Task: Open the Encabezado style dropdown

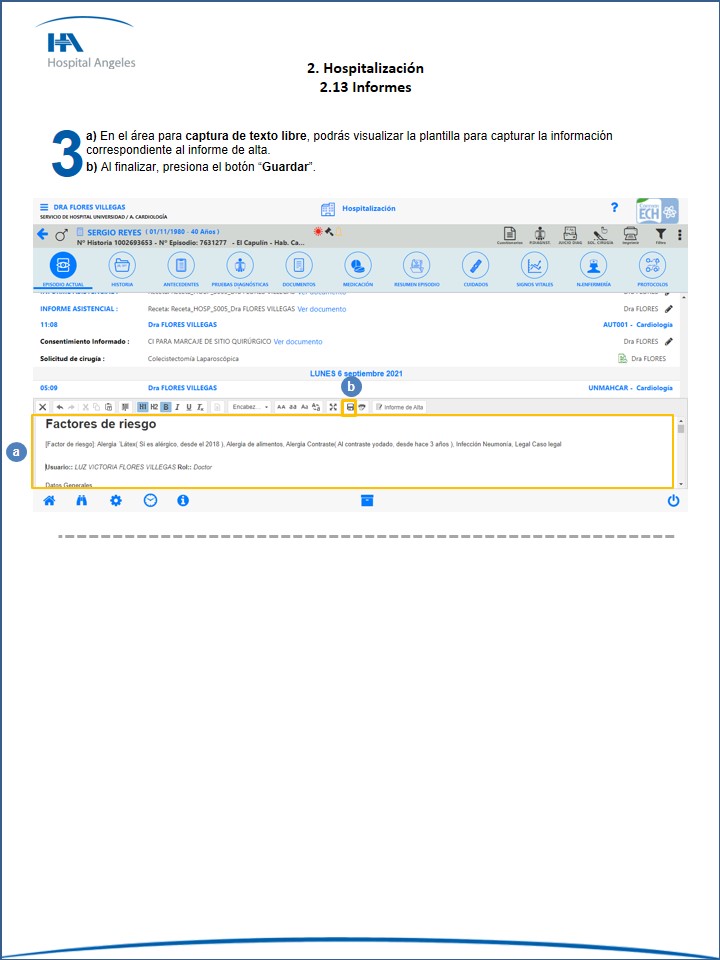Action: tap(248, 407)
